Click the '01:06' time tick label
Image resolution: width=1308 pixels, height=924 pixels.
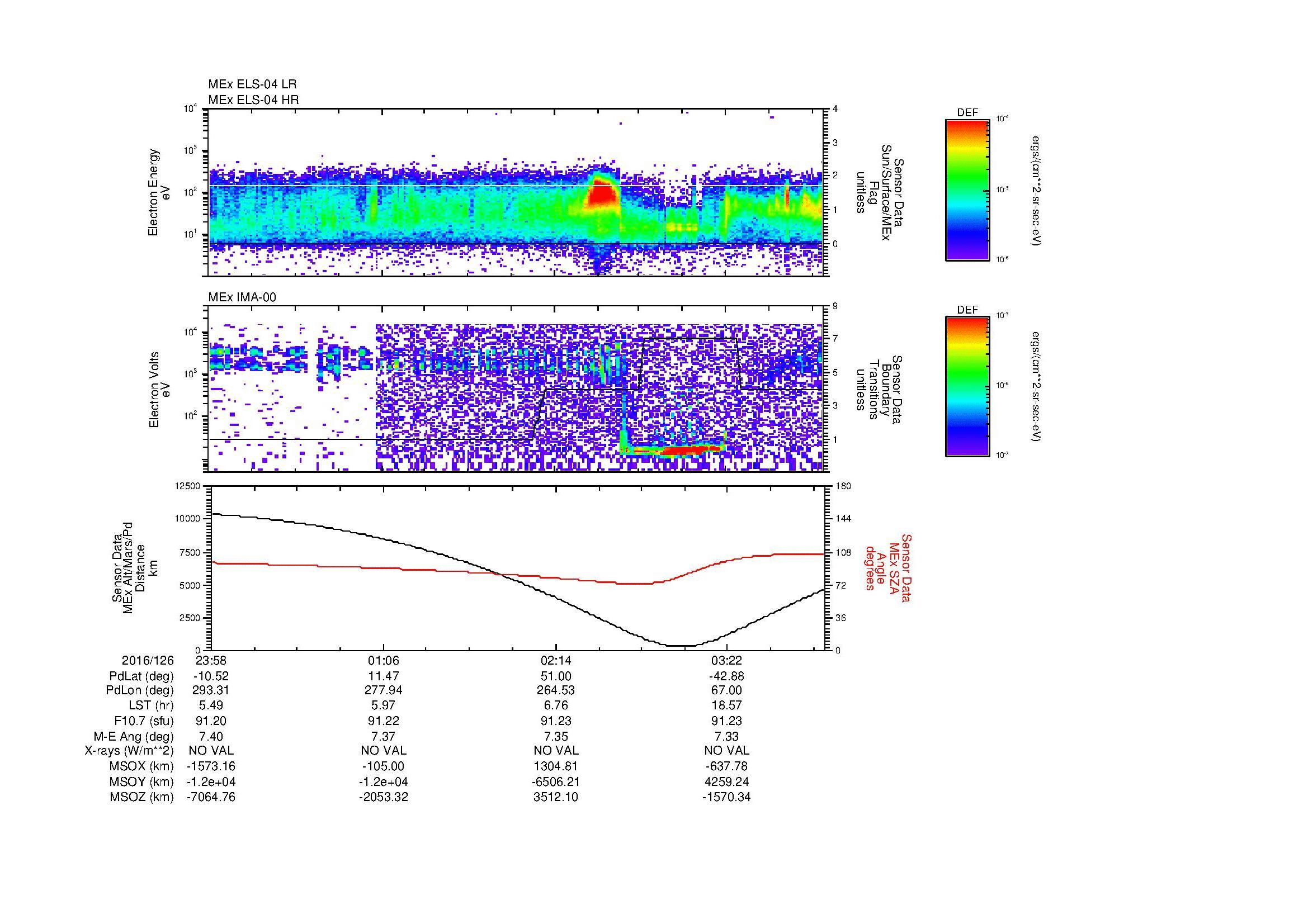[x=384, y=661]
